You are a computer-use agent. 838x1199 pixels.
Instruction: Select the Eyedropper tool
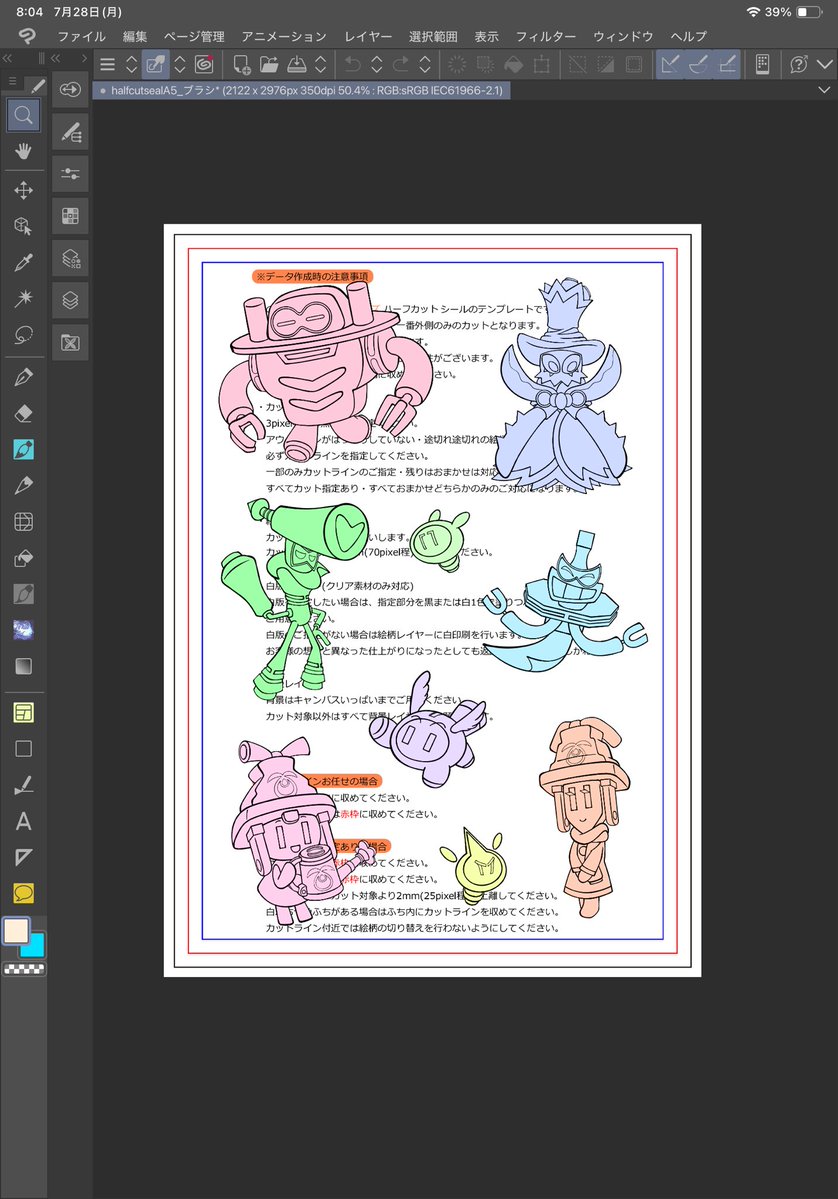click(24, 262)
